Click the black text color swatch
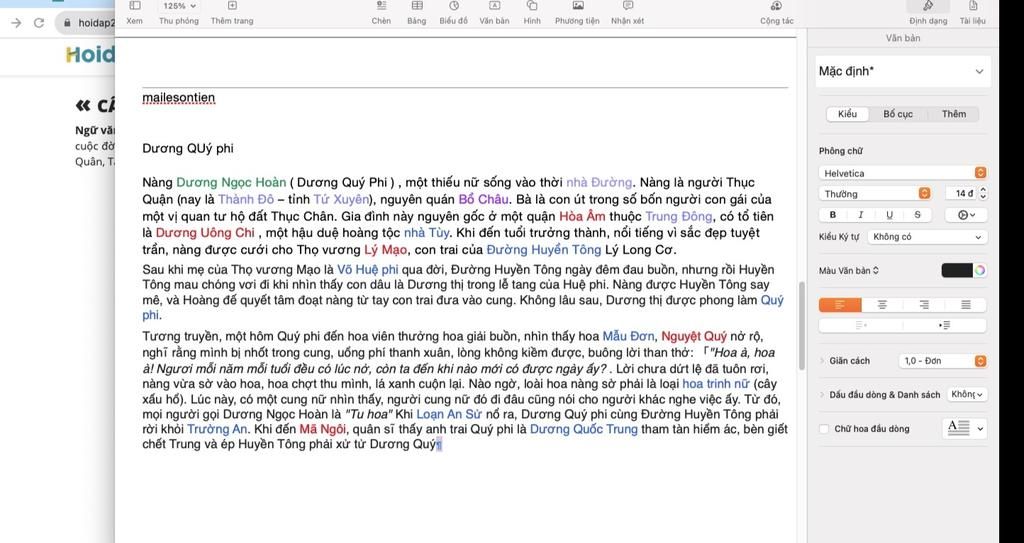This screenshot has width=1024, height=543. click(957, 271)
